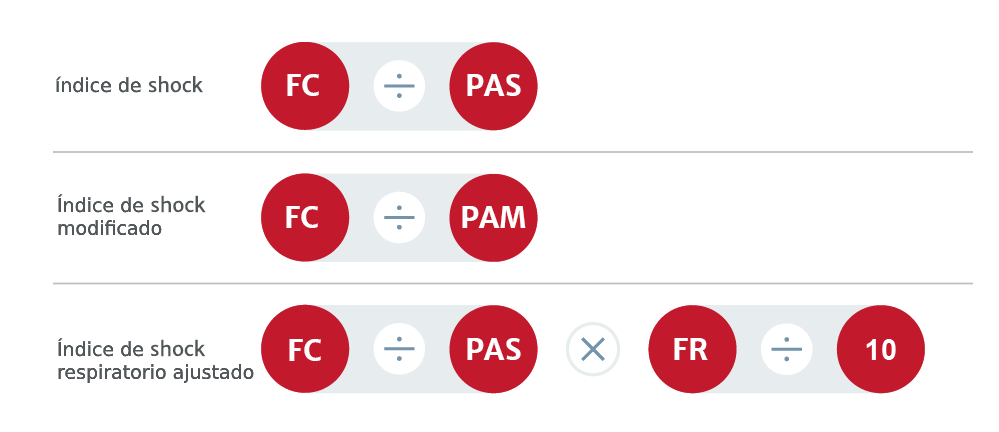
Task: Select the red PAM circle
Action: click(494, 217)
